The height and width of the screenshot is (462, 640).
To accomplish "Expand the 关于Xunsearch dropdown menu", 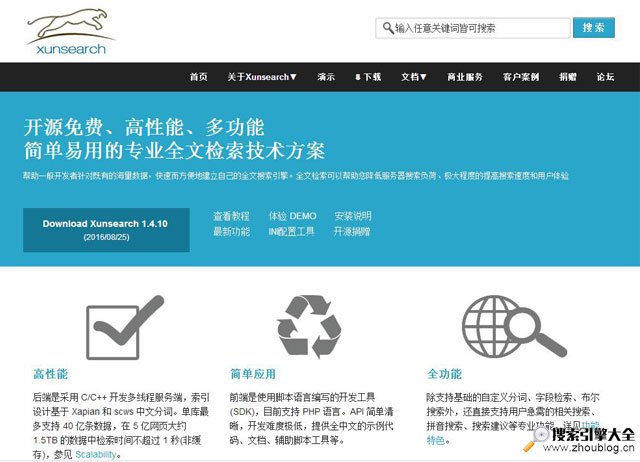I will pos(261,77).
